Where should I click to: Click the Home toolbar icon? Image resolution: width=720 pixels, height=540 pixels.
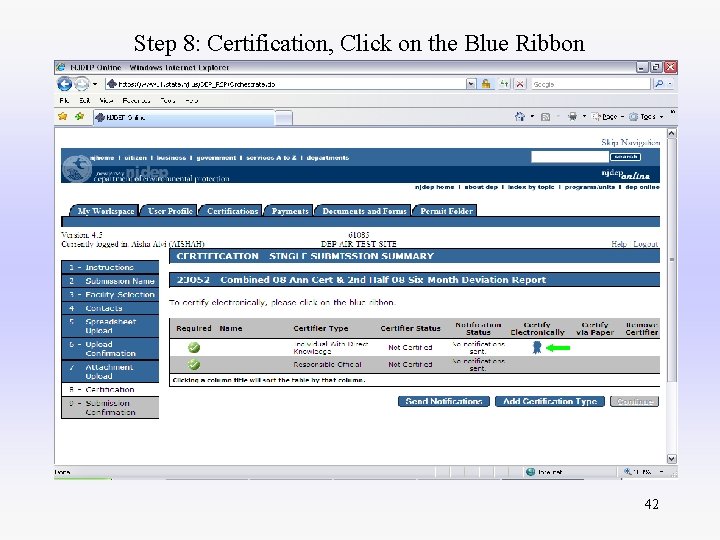pos(520,117)
